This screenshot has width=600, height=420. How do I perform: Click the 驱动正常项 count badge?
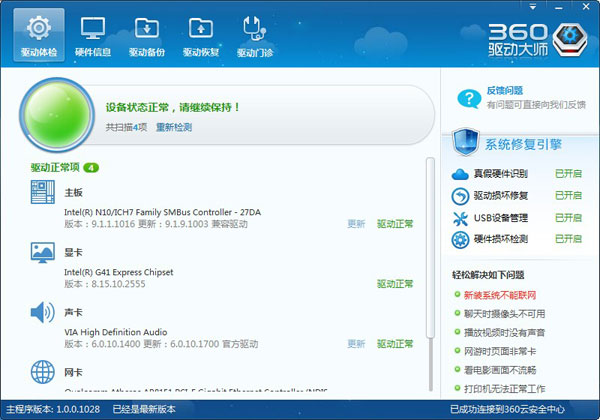click(91, 168)
